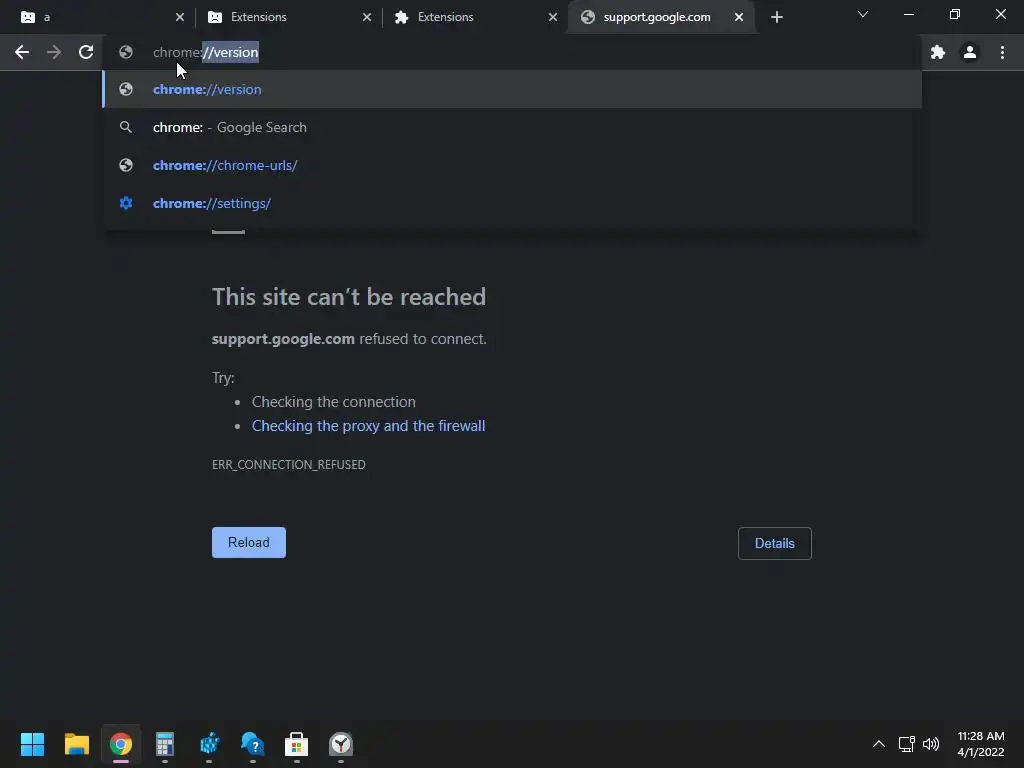The width and height of the screenshot is (1024, 768).
Task: Click the Details button
Action: tap(775, 543)
